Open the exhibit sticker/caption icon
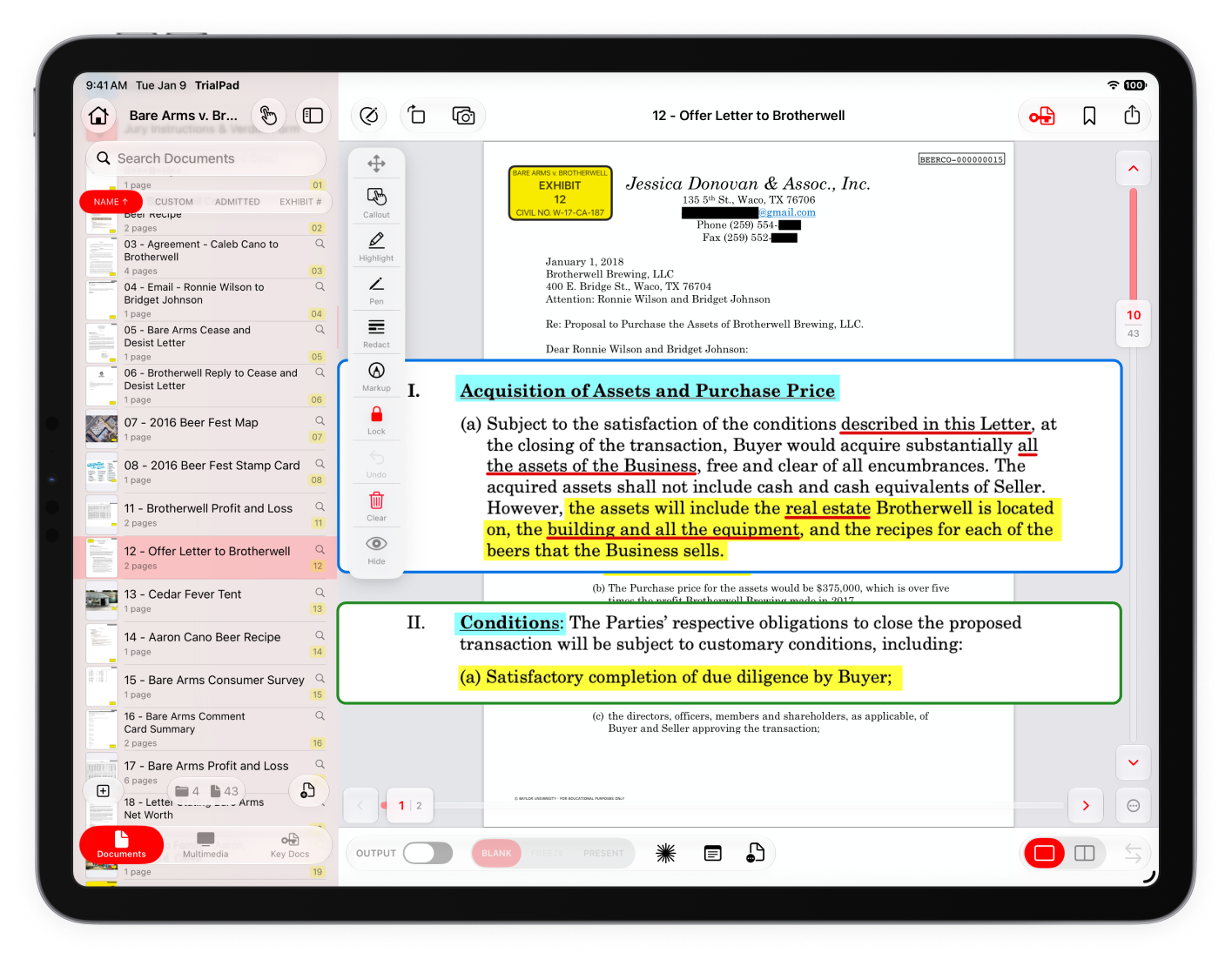 (x=712, y=853)
